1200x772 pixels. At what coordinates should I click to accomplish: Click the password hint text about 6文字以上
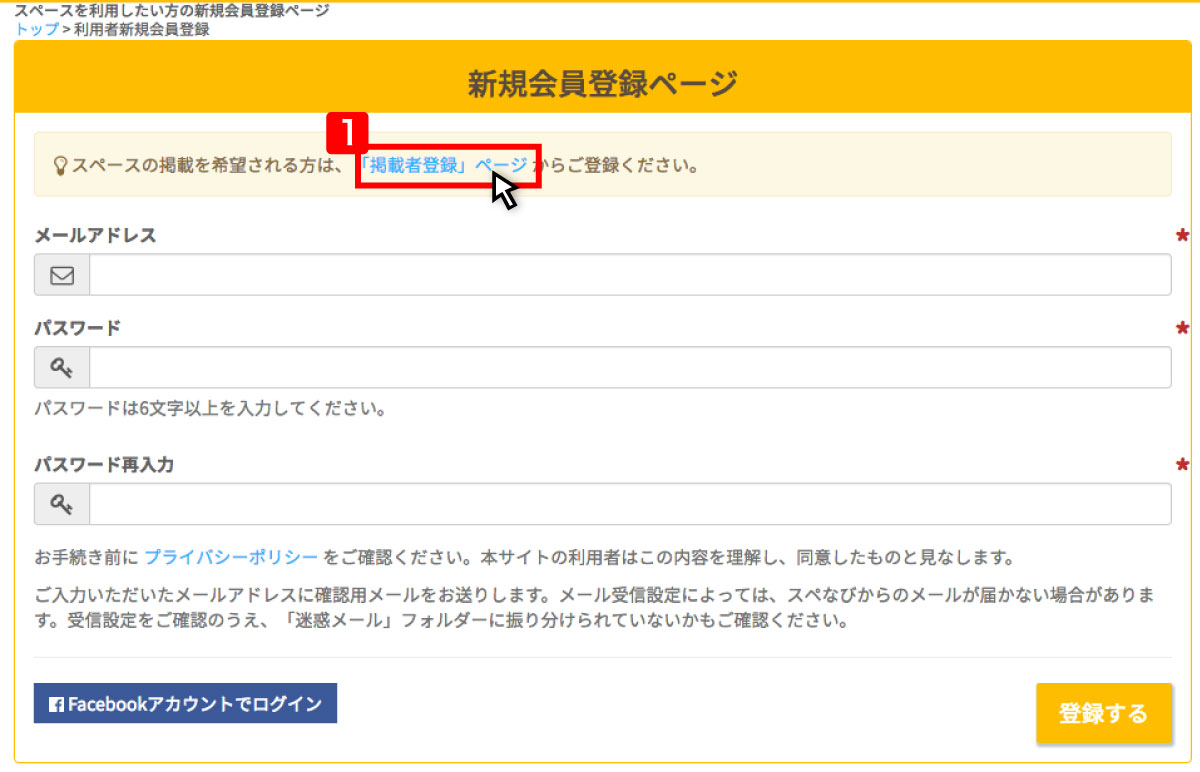pyautogui.click(x=210, y=409)
